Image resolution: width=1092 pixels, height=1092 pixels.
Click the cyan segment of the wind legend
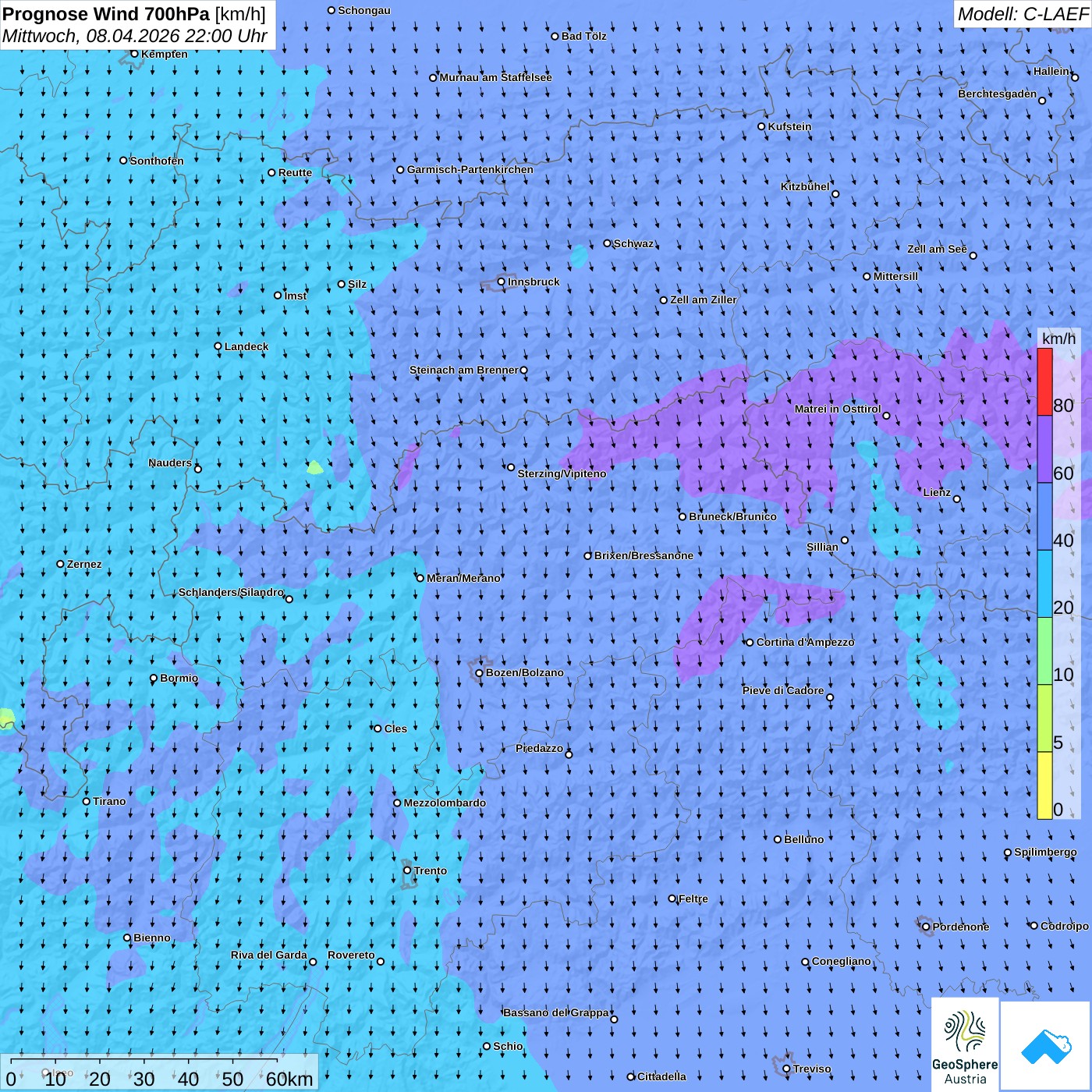coord(1044,584)
